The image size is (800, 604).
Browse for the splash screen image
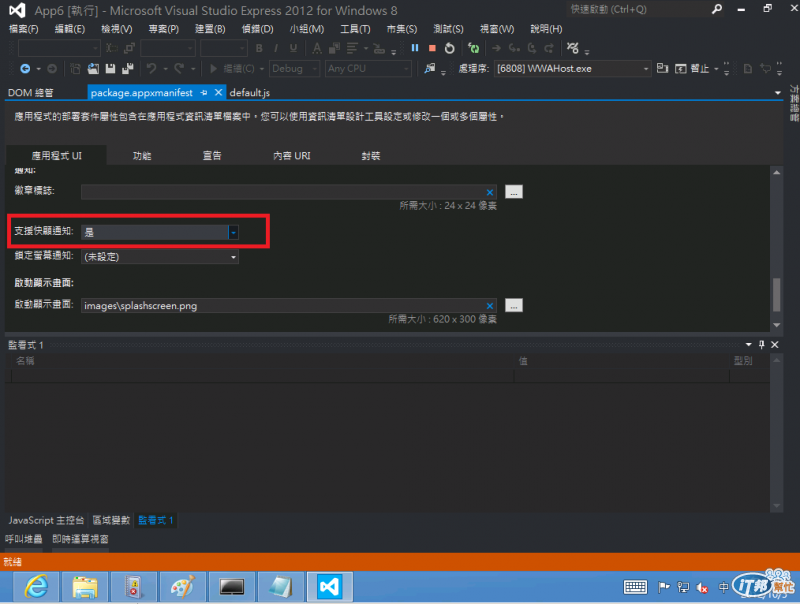514,306
